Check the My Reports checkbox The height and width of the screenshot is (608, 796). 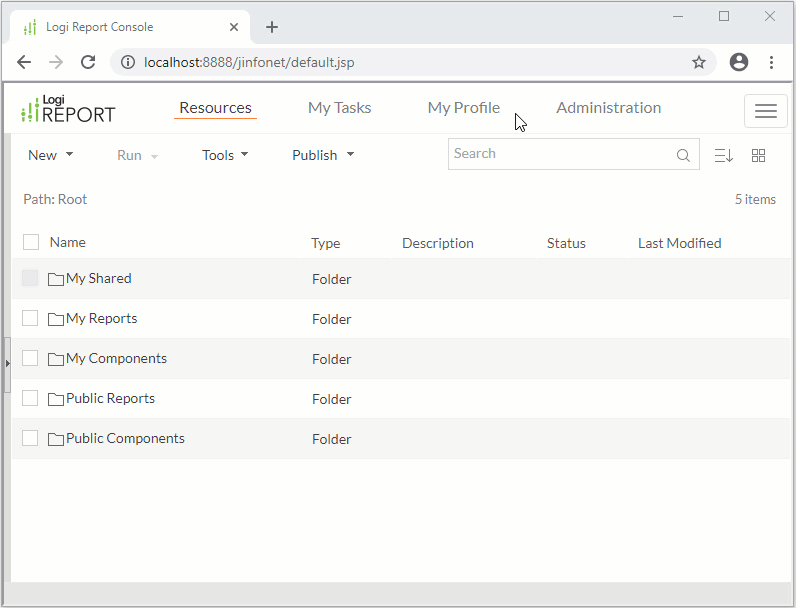30,318
